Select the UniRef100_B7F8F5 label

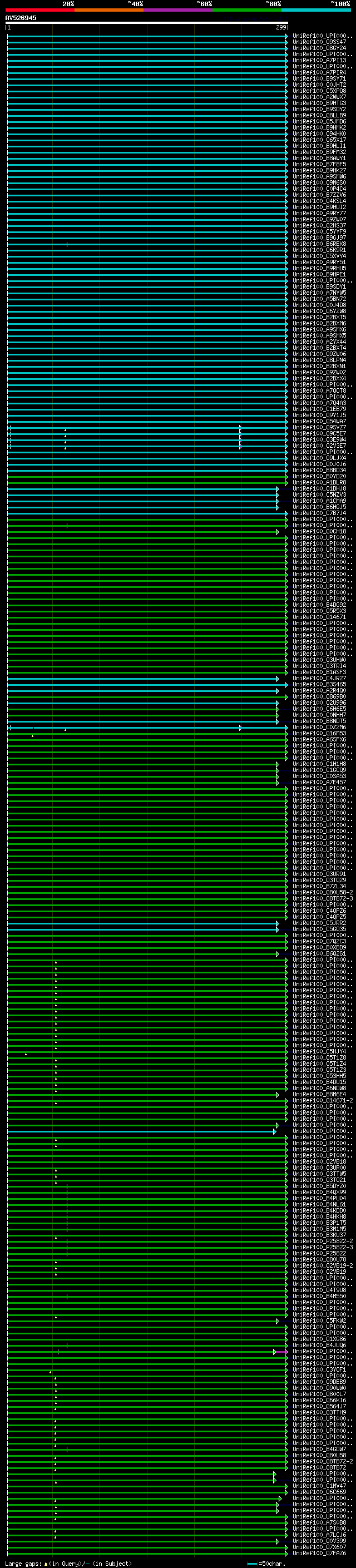[x=319, y=164]
